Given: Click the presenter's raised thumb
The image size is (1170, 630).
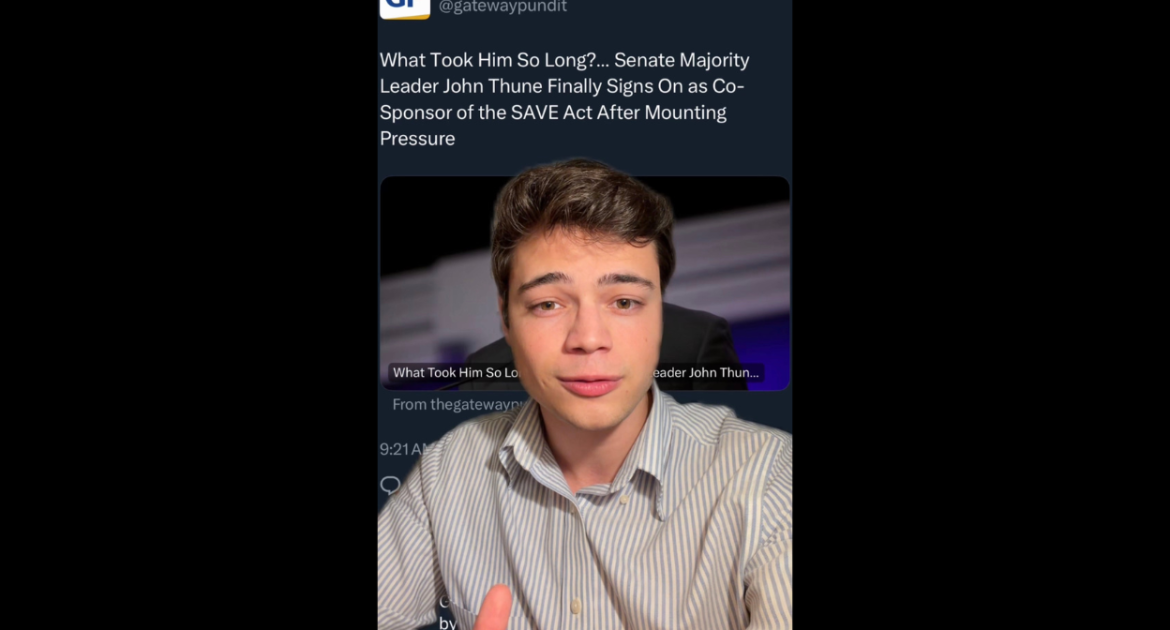Looking at the screenshot, I should pos(492,607).
